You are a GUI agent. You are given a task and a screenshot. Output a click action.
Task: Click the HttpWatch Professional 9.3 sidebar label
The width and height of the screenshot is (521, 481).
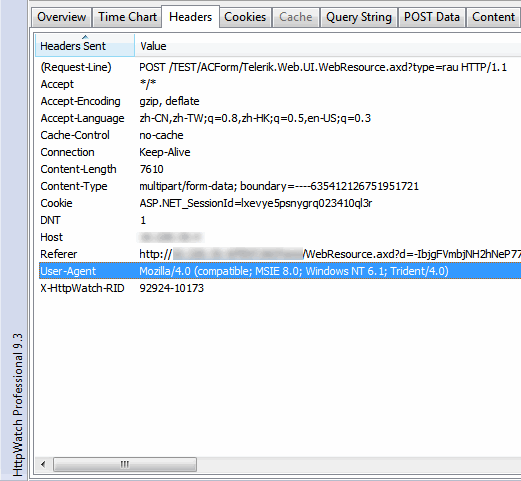click(x=18, y=404)
